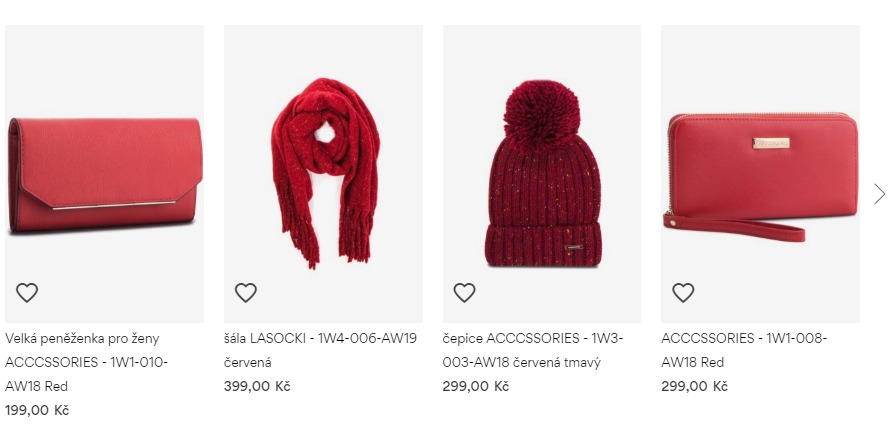
Task: Click the 'ACCCSSORIES - 1W1-008-AW18 Red' title
Action: pos(744,350)
